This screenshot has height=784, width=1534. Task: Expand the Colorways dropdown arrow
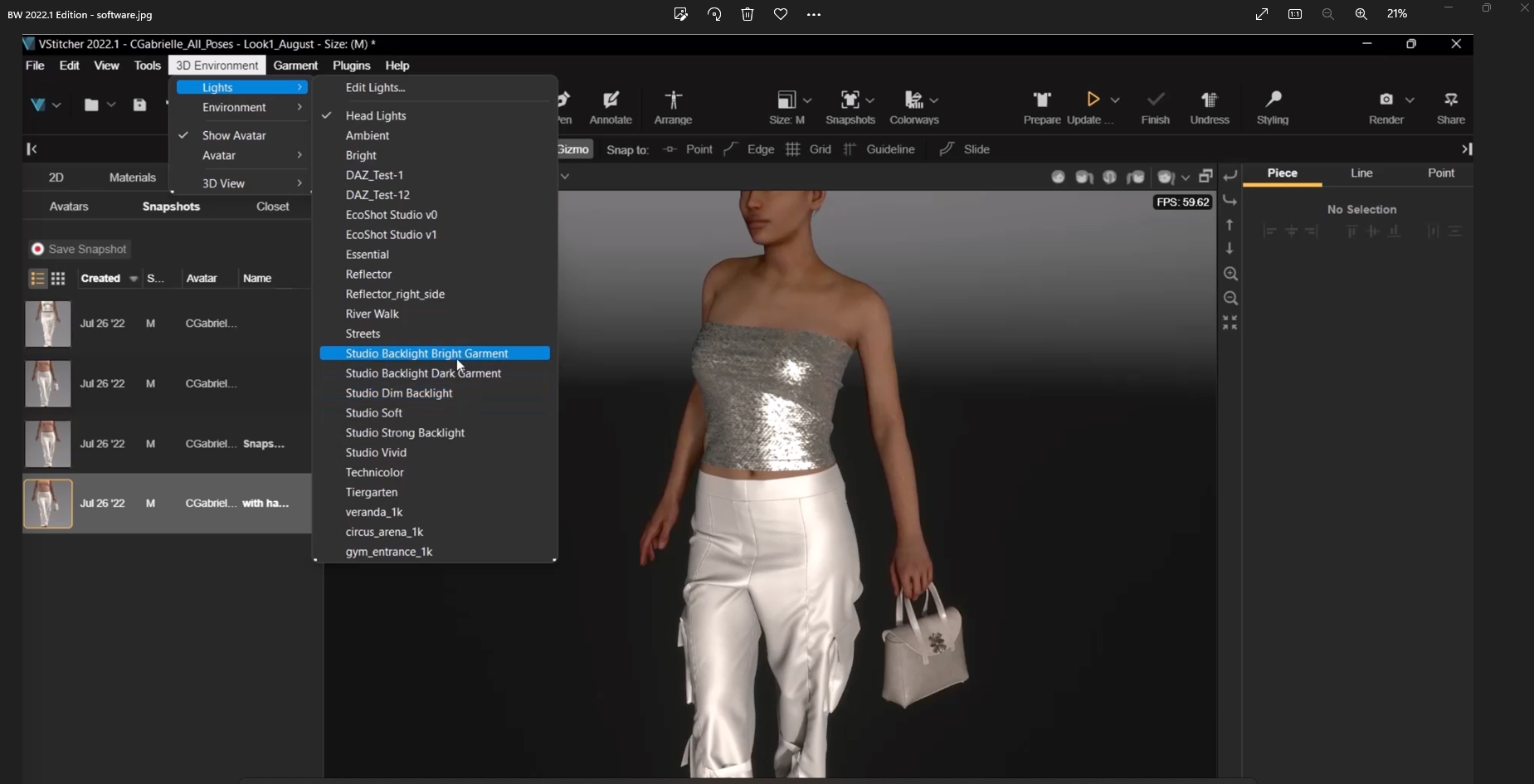tap(934, 100)
